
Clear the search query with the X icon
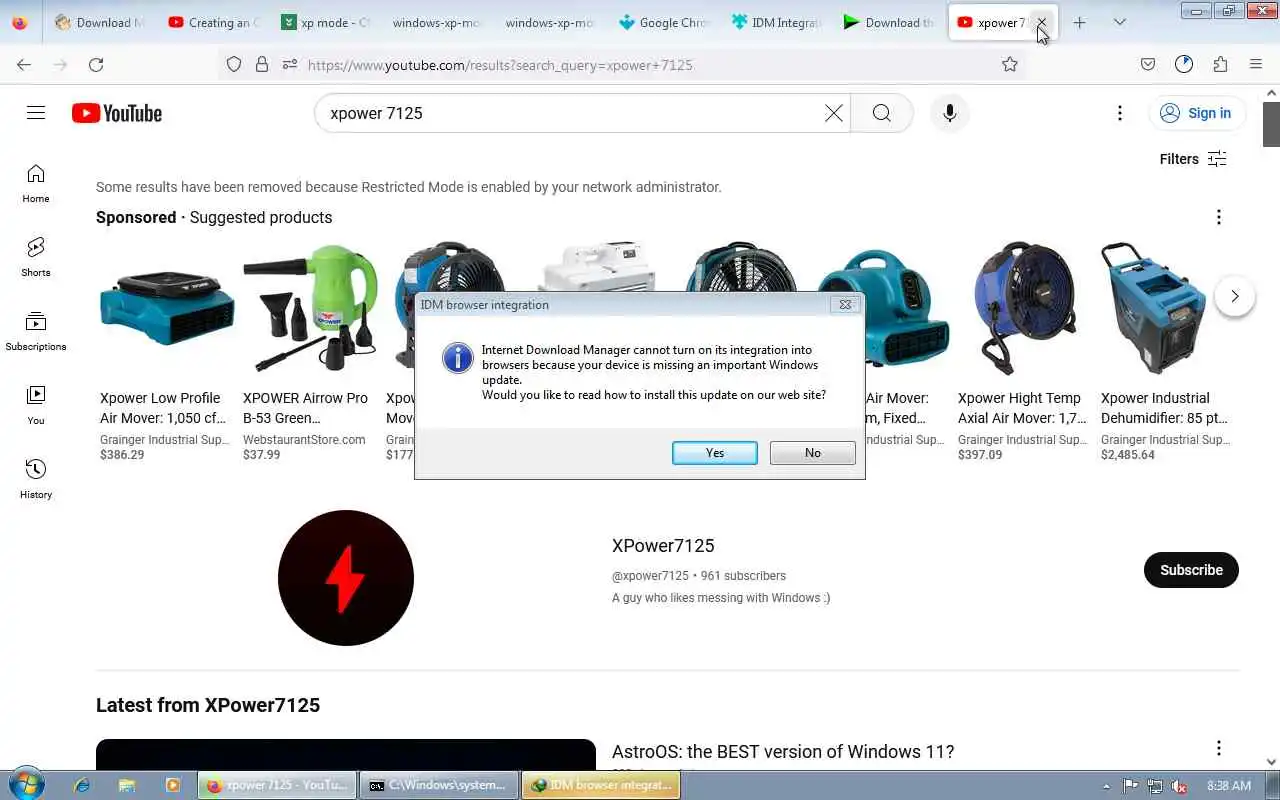click(833, 113)
